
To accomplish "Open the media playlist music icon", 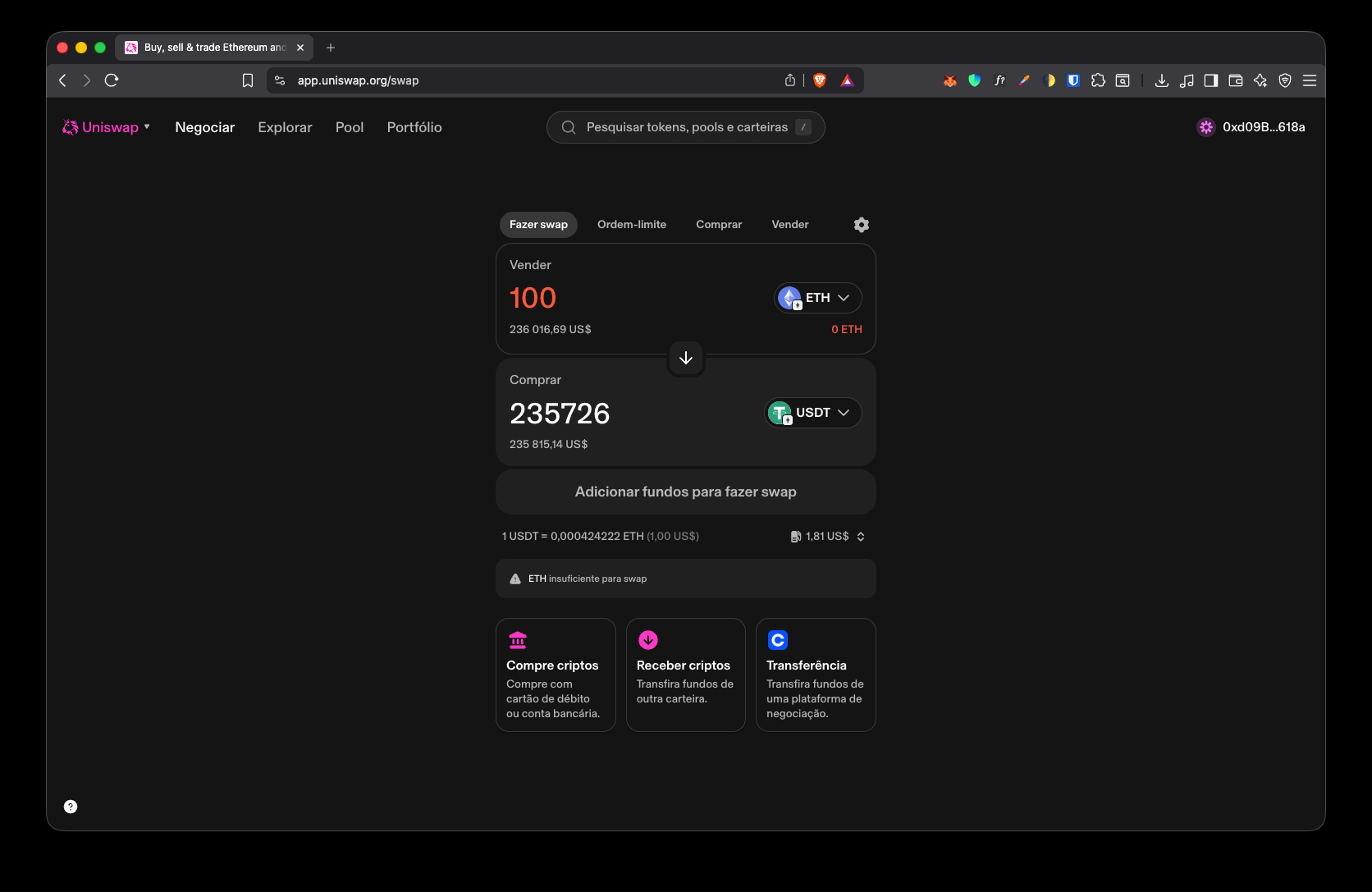I will pos(1187,80).
